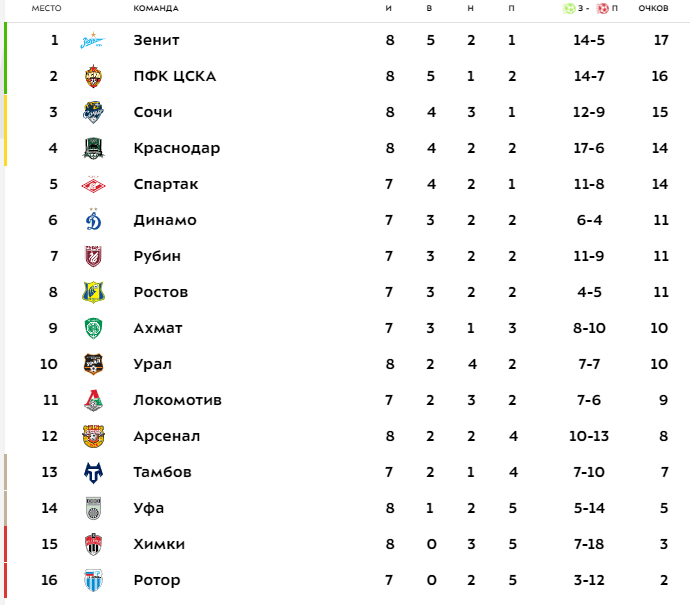Open the Рубин team page link
Image resolution: width=690 pixels, height=605 pixels.
157,257
